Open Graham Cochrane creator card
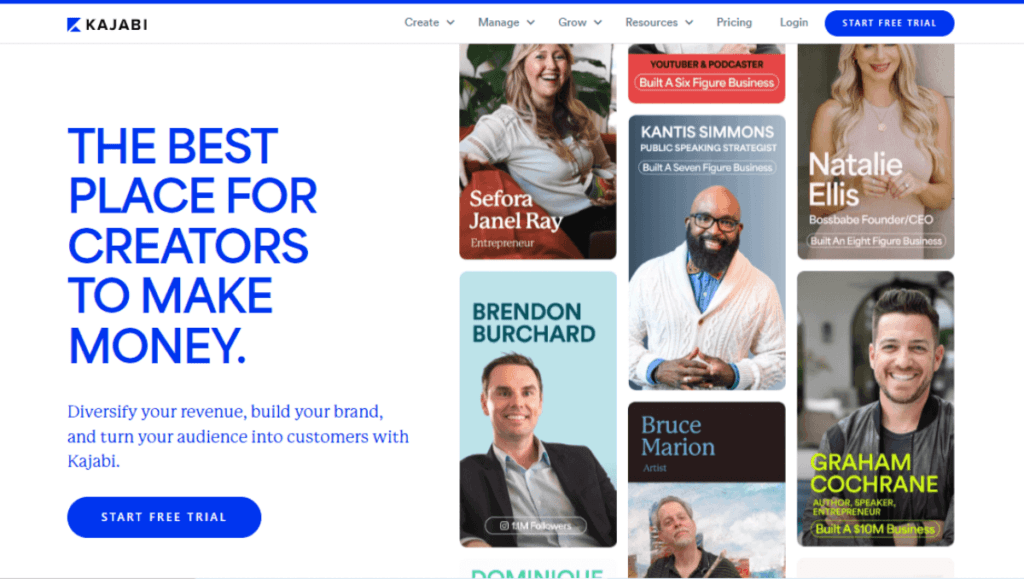The width and height of the screenshot is (1024, 579). (x=875, y=409)
